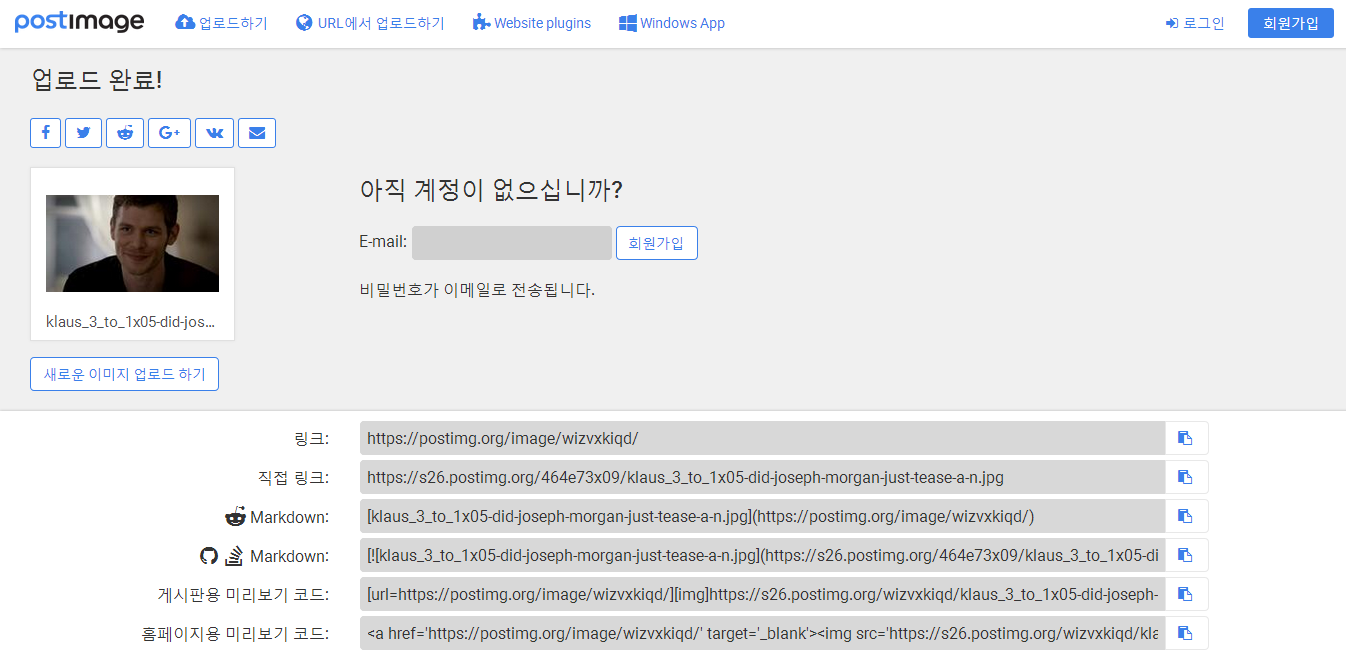Select the 직접 링크 URL field
Image resolution: width=1346 pixels, height=654 pixels.
click(763, 477)
